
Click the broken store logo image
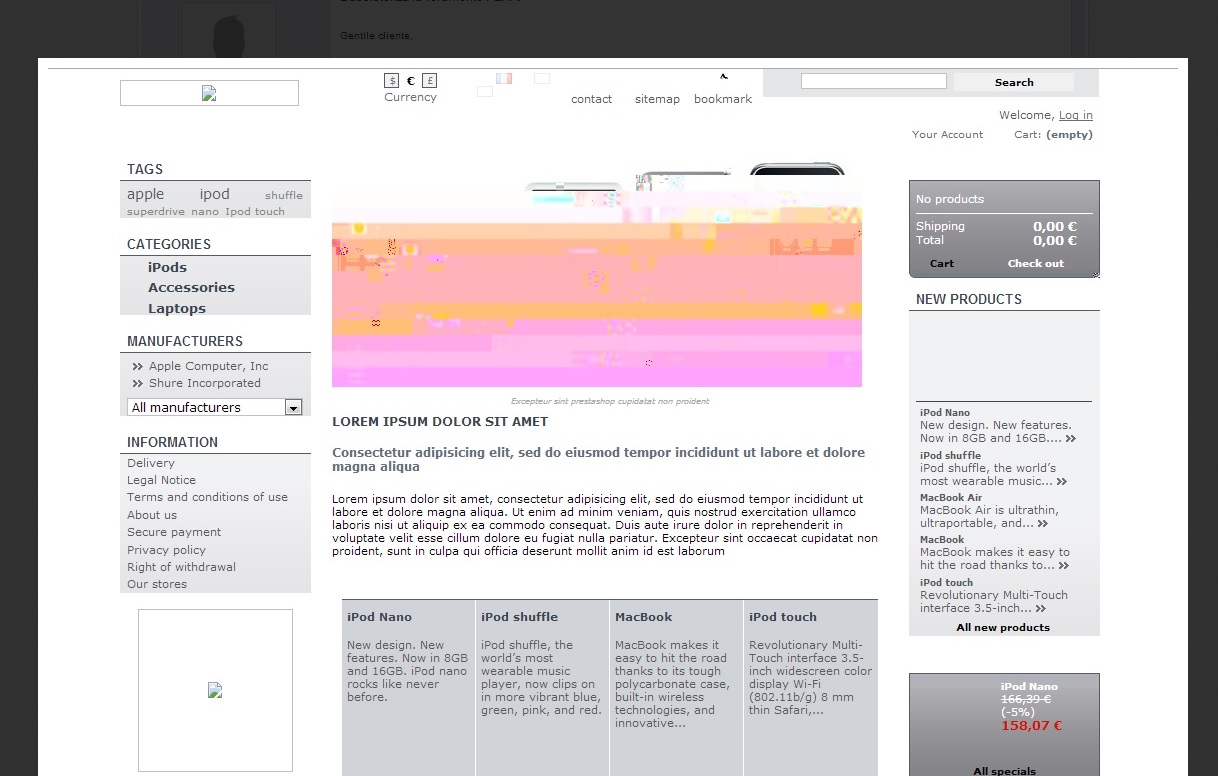coord(209,93)
